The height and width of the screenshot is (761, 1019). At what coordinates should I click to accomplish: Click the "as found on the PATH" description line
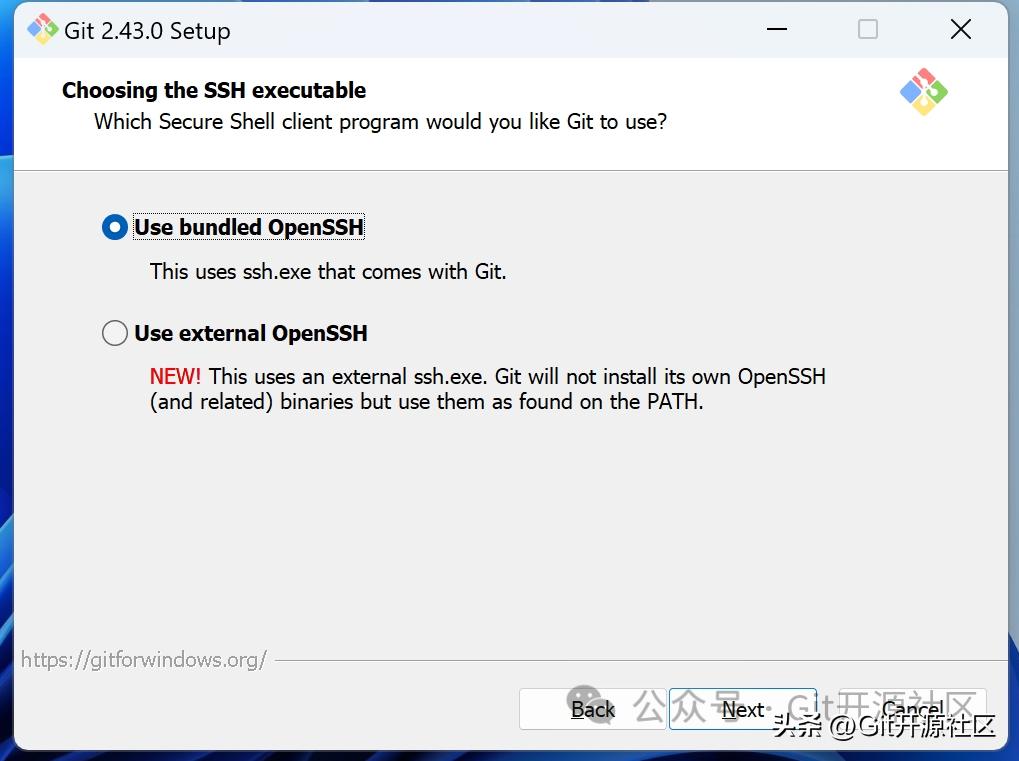tap(427, 402)
